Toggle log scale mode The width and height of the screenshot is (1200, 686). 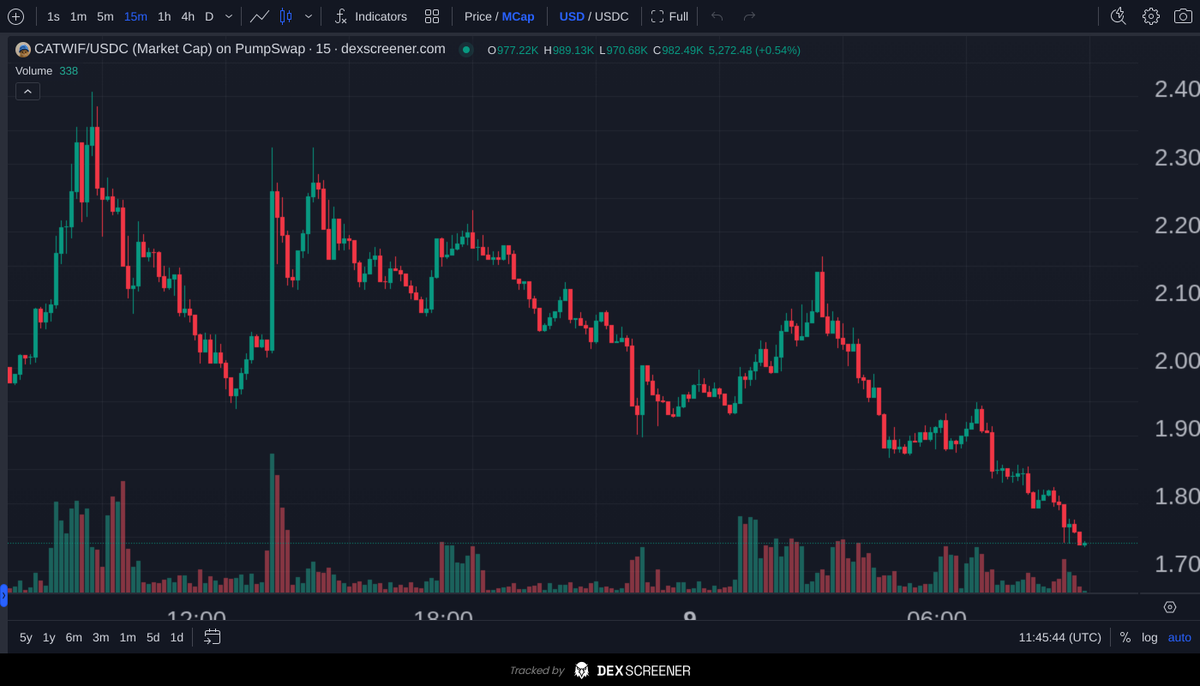(1150, 637)
